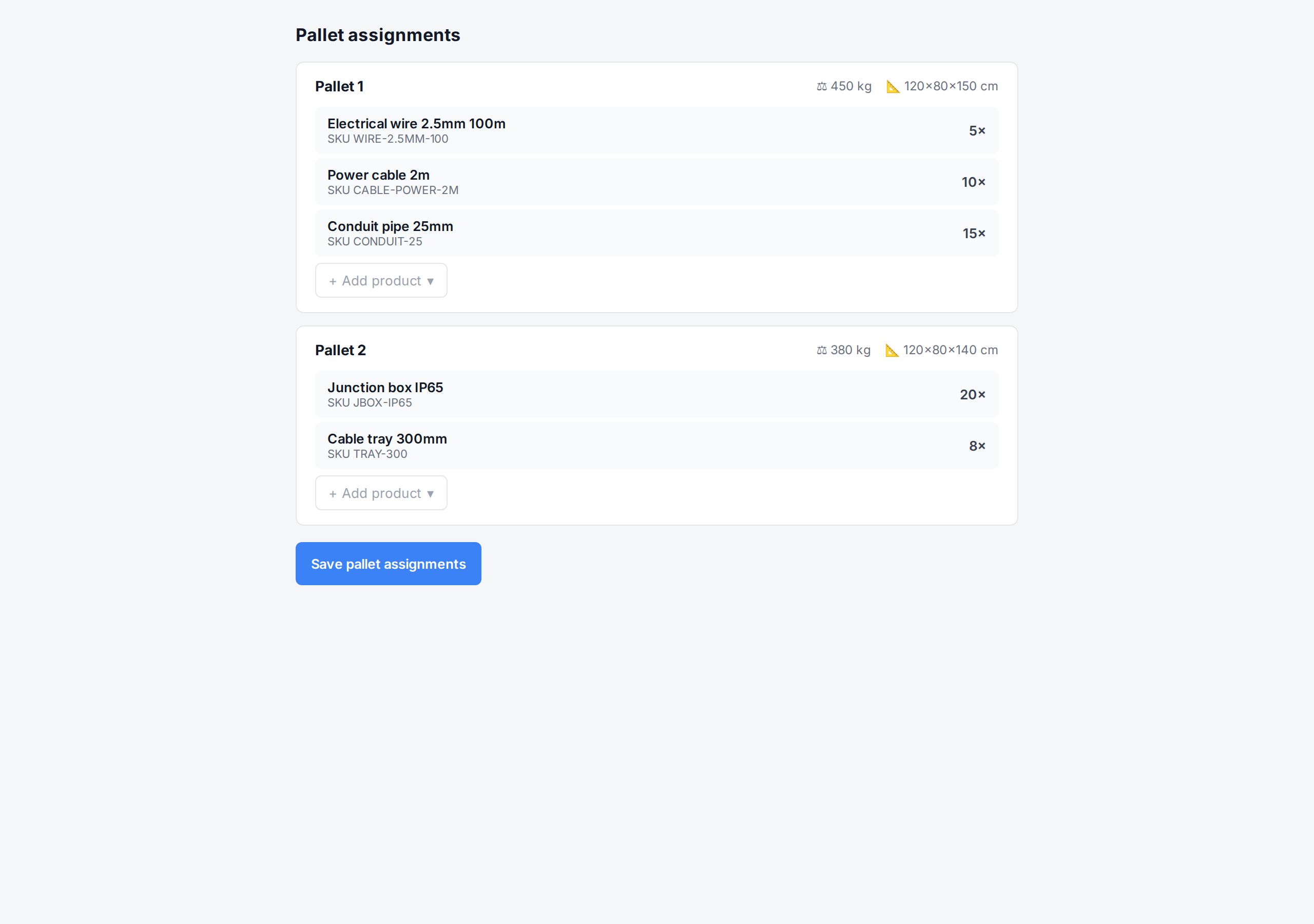
Task: Click the 120×80×140 cm dimensions
Action: [951, 351]
